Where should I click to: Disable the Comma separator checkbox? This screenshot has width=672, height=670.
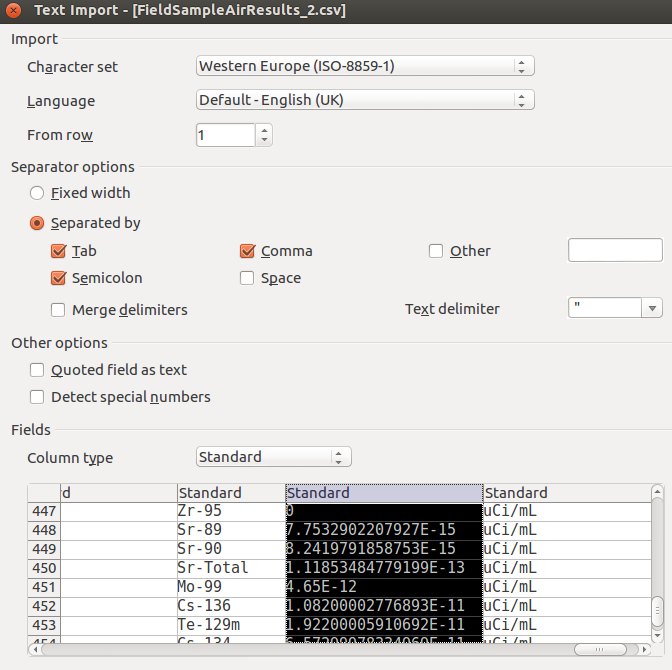(x=247, y=251)
